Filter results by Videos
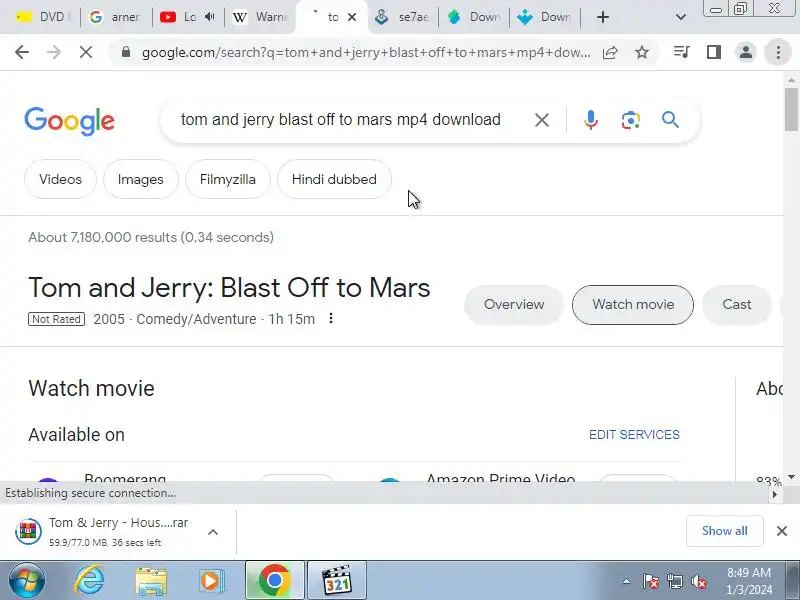The height and width of the screenshot is (600, 800). 60,179
